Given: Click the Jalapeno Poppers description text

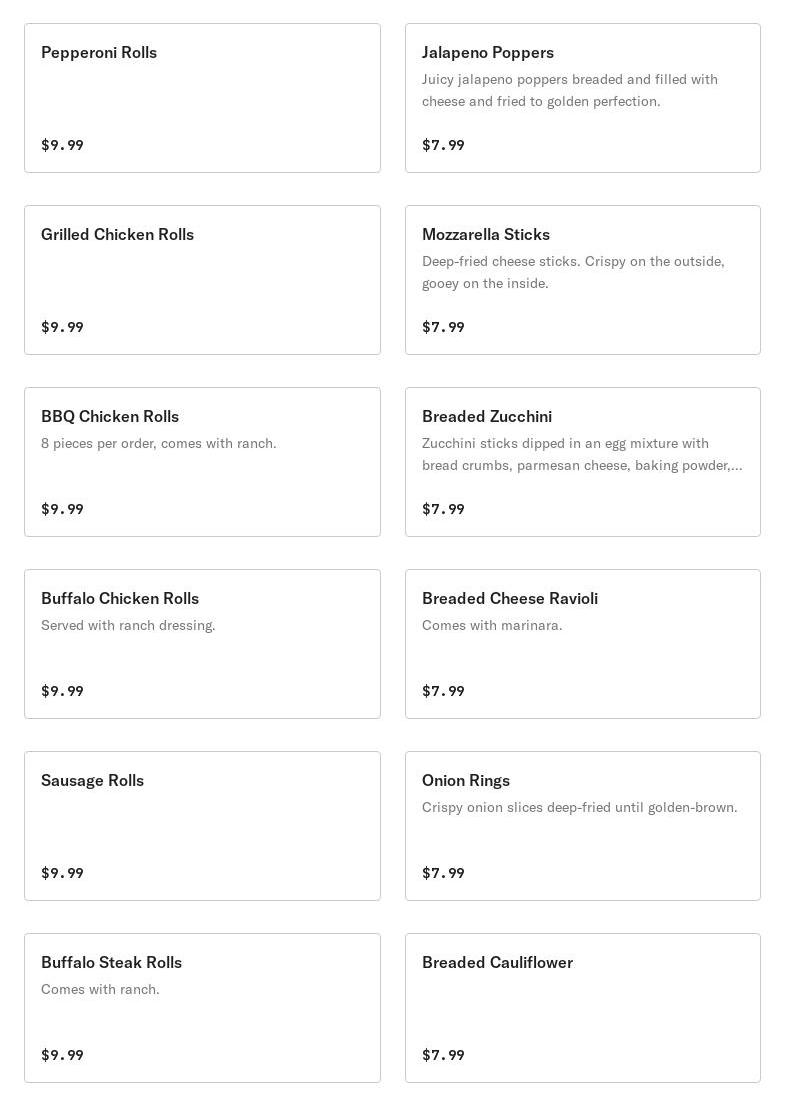Looking at the screenshot, I should pyautogui.click(x=569, y=90).
